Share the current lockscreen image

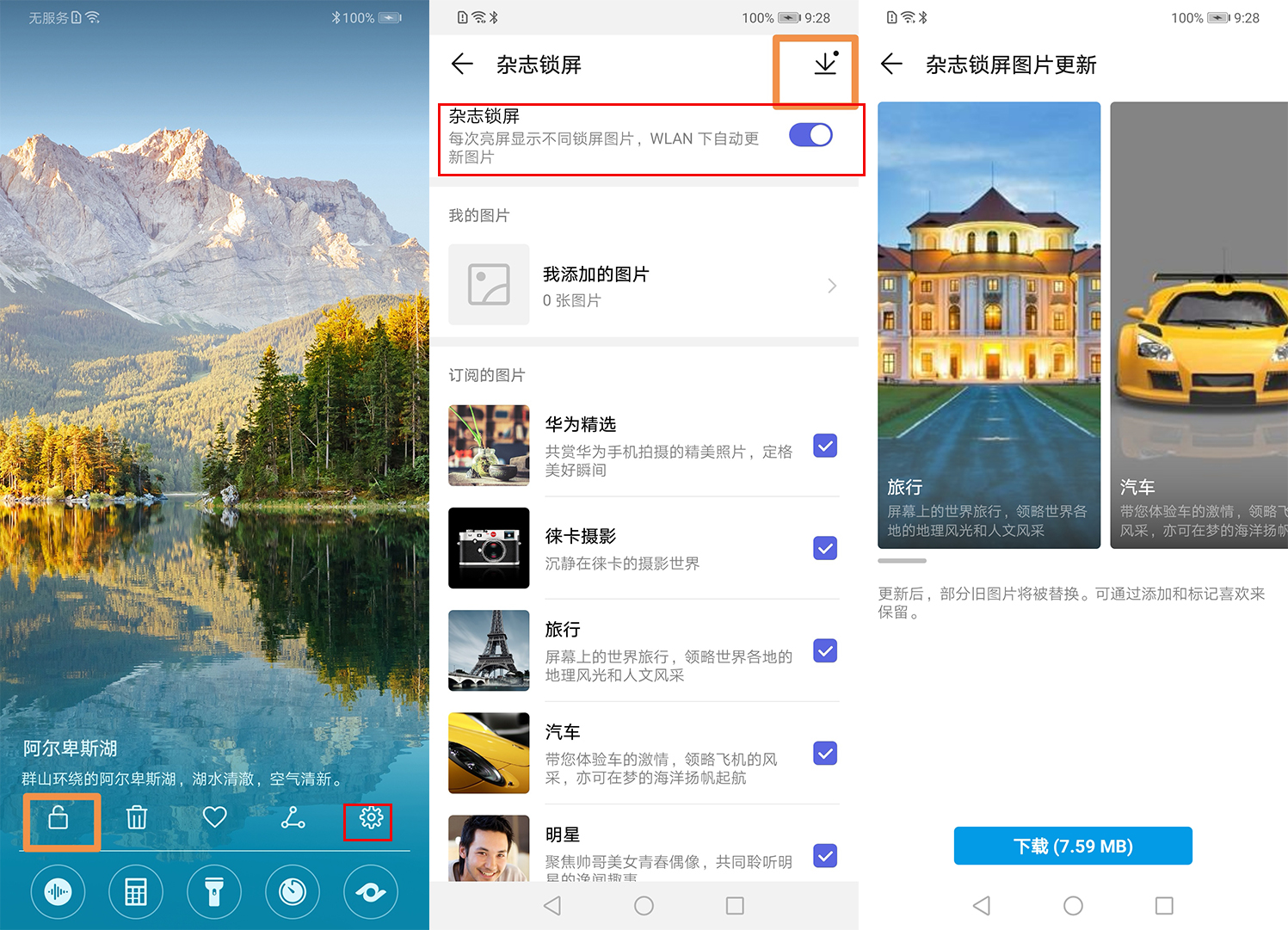pos(293,818)
